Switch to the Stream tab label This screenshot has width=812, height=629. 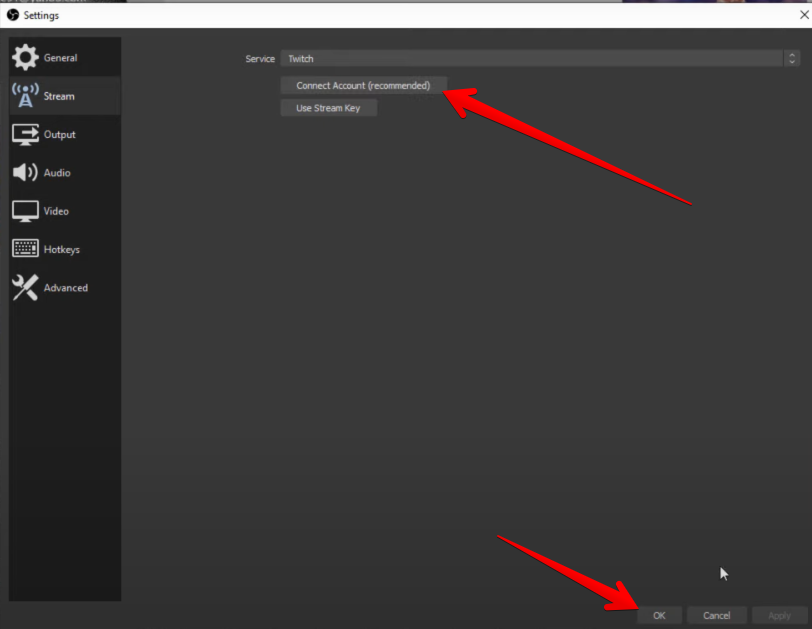(59, 96)
